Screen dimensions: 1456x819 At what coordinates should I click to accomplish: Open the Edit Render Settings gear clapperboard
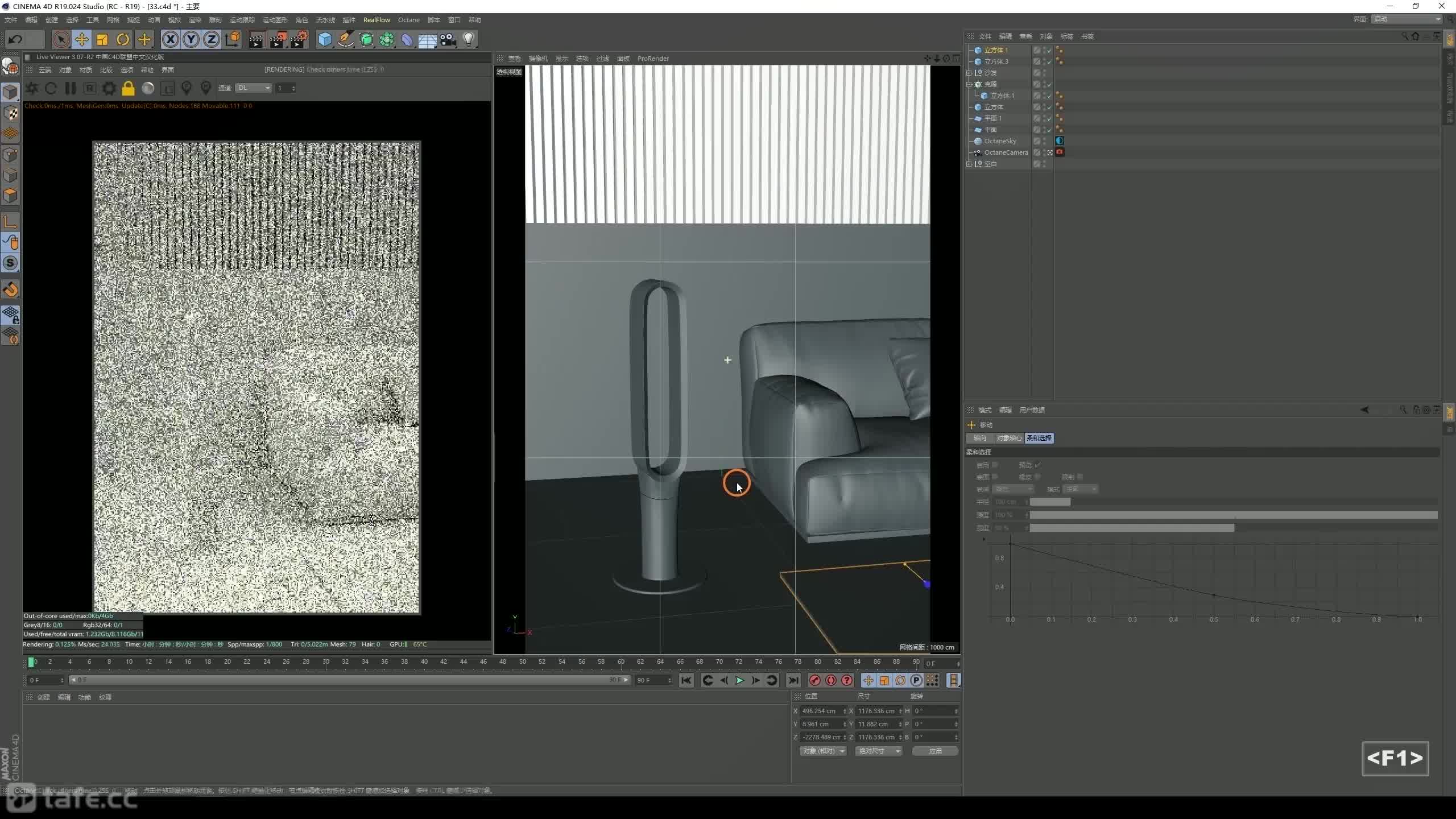(299, 39)
